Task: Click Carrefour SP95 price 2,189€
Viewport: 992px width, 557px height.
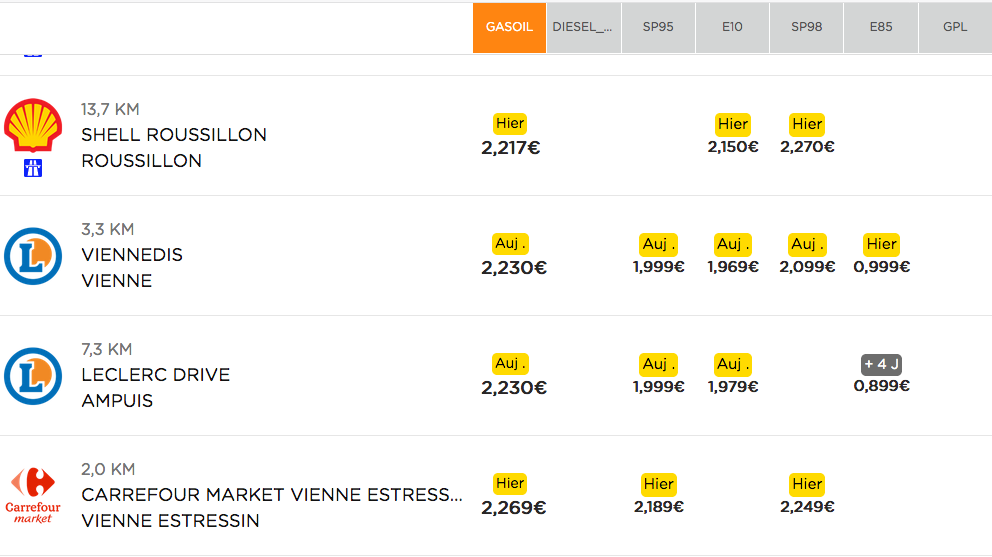Action: point(659,507)
